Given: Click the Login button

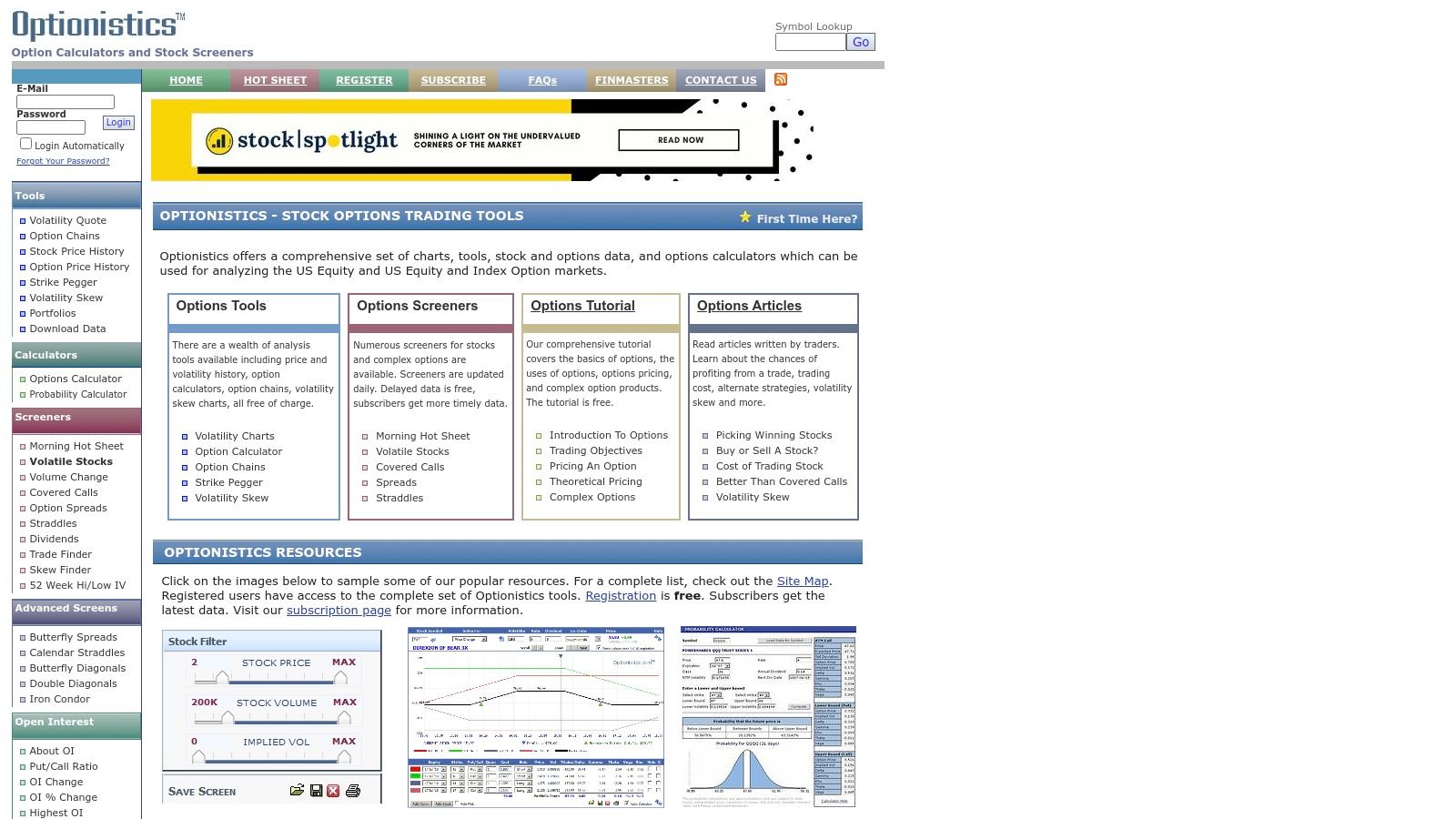Looking at the screenshot, I should [x=118, y=123].
